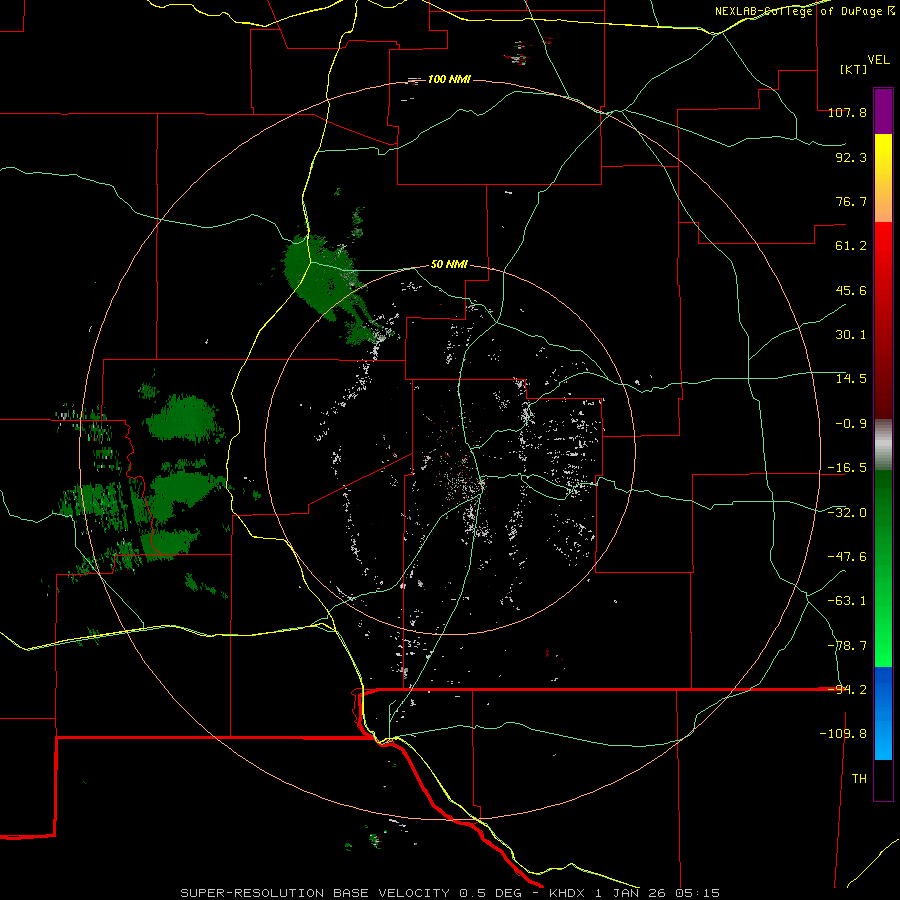Image resolution: width=900 pixels, height=900 pixels.
Task: Select the -47.6 scale value
Action: pos(847,557)
